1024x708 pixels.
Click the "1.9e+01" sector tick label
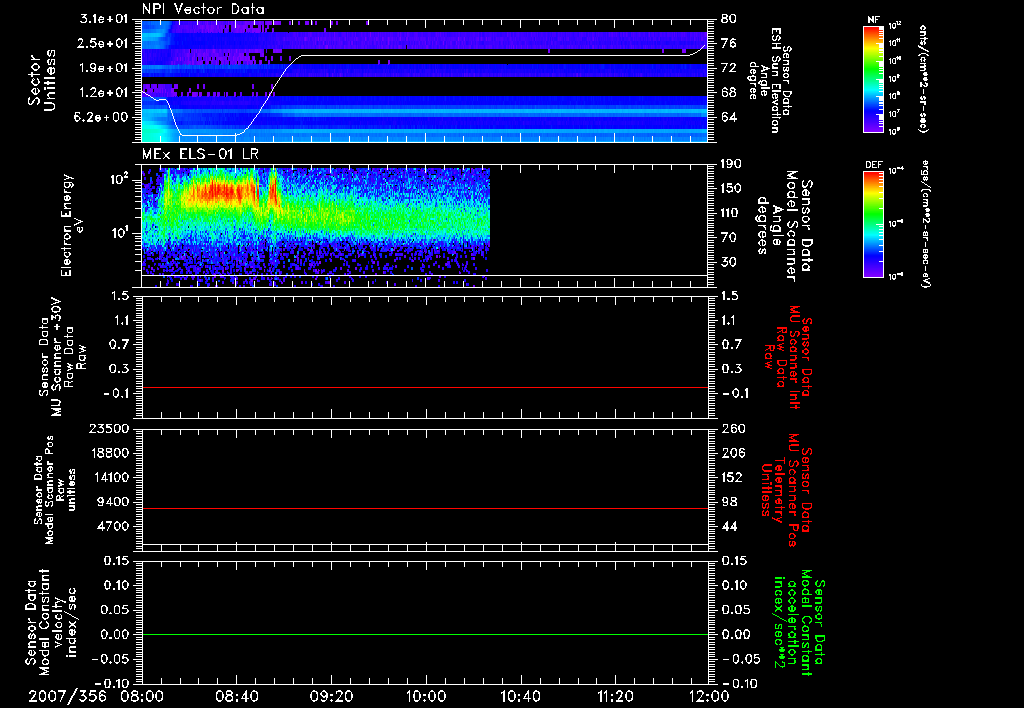[104, 68]
